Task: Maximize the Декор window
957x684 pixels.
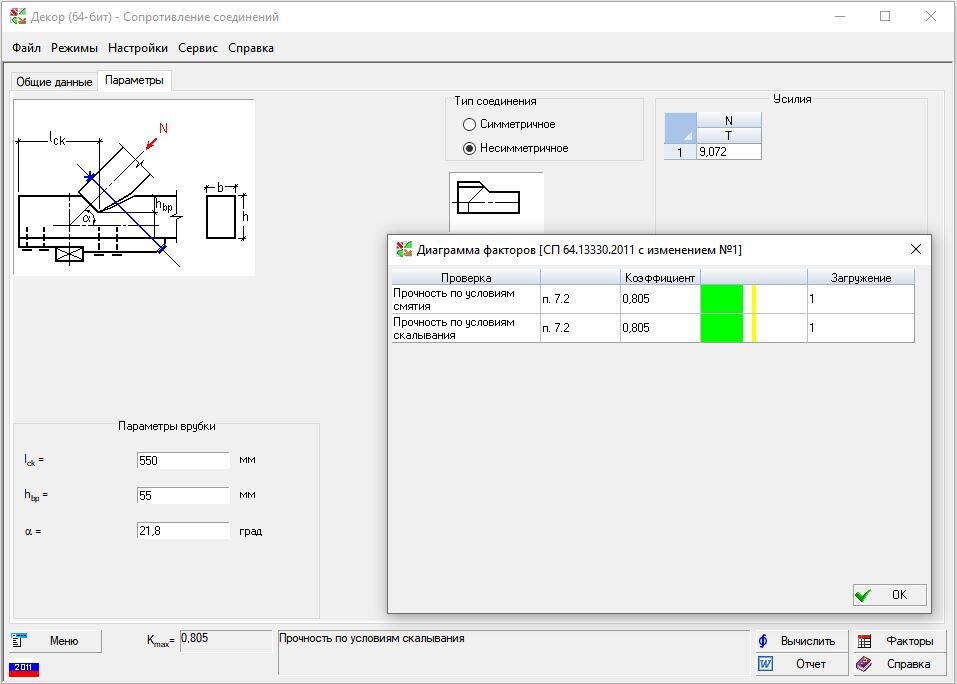Action: (x=885, y=16)
